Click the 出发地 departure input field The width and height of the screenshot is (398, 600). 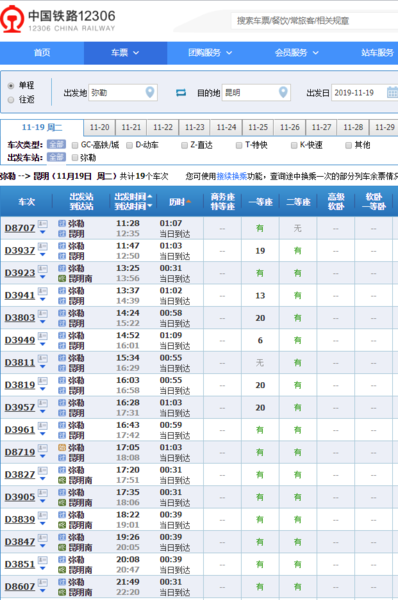click(123, 93)
